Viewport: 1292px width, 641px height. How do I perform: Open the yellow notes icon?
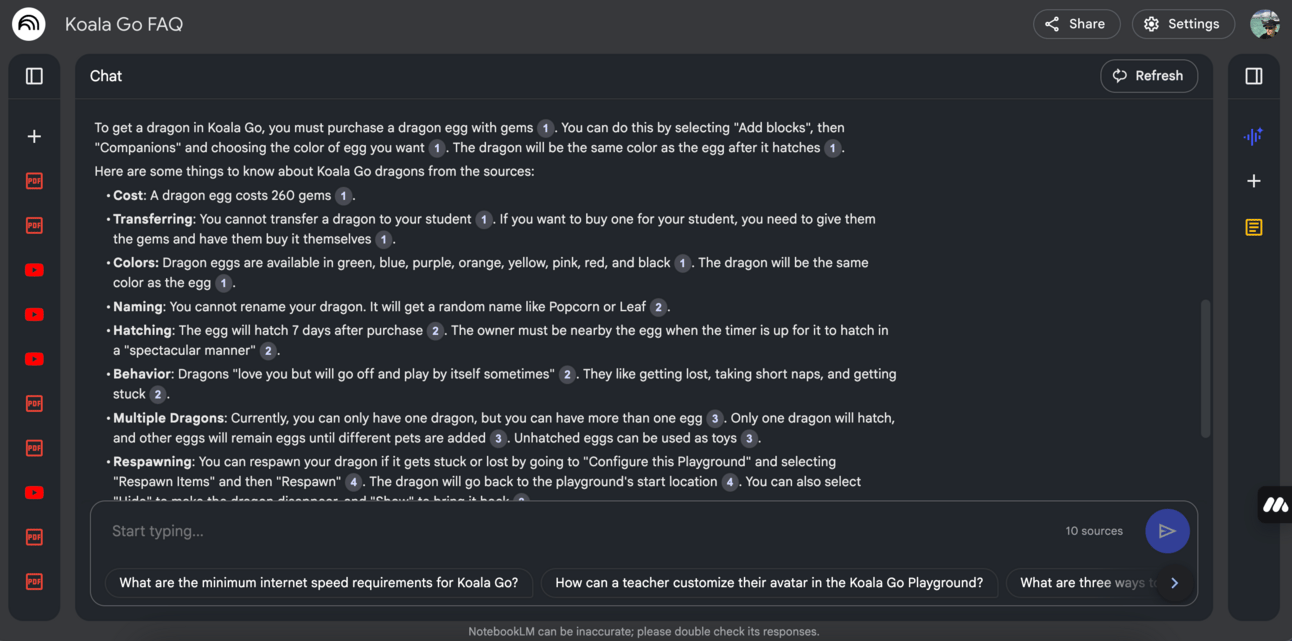point(1253,227)
